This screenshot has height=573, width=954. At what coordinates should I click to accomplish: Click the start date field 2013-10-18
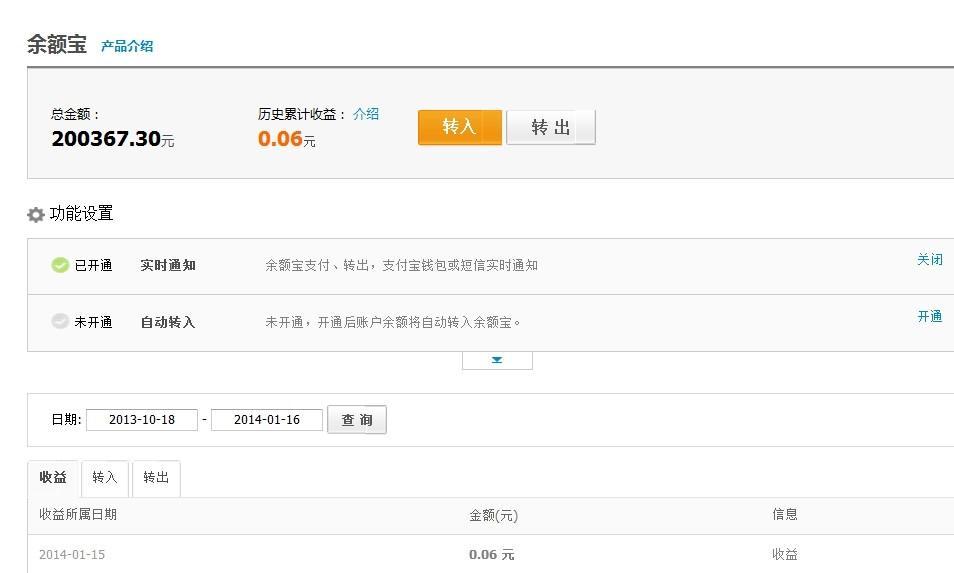point(141,420)
